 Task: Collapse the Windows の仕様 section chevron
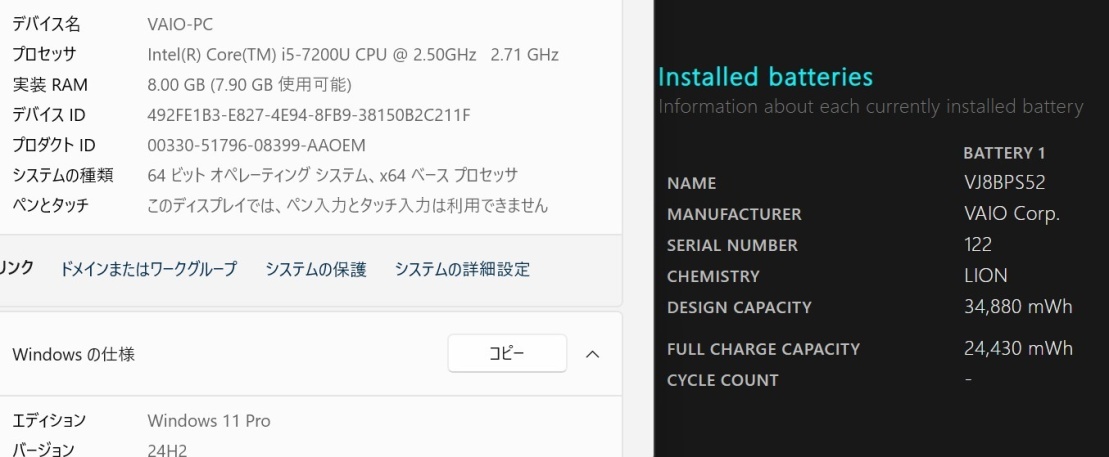(593, 354)
